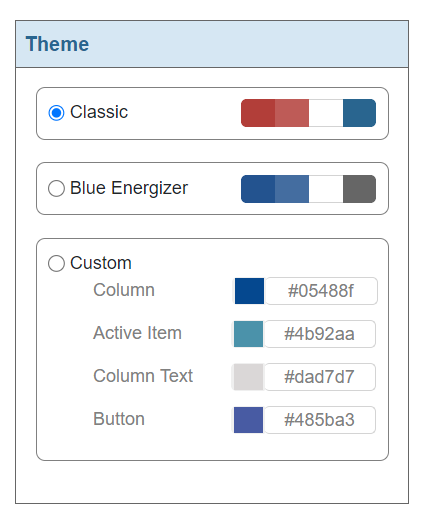429x524 pixels.
Task: Click the dark red Classic swatch
Action: [x=258, y=113]
